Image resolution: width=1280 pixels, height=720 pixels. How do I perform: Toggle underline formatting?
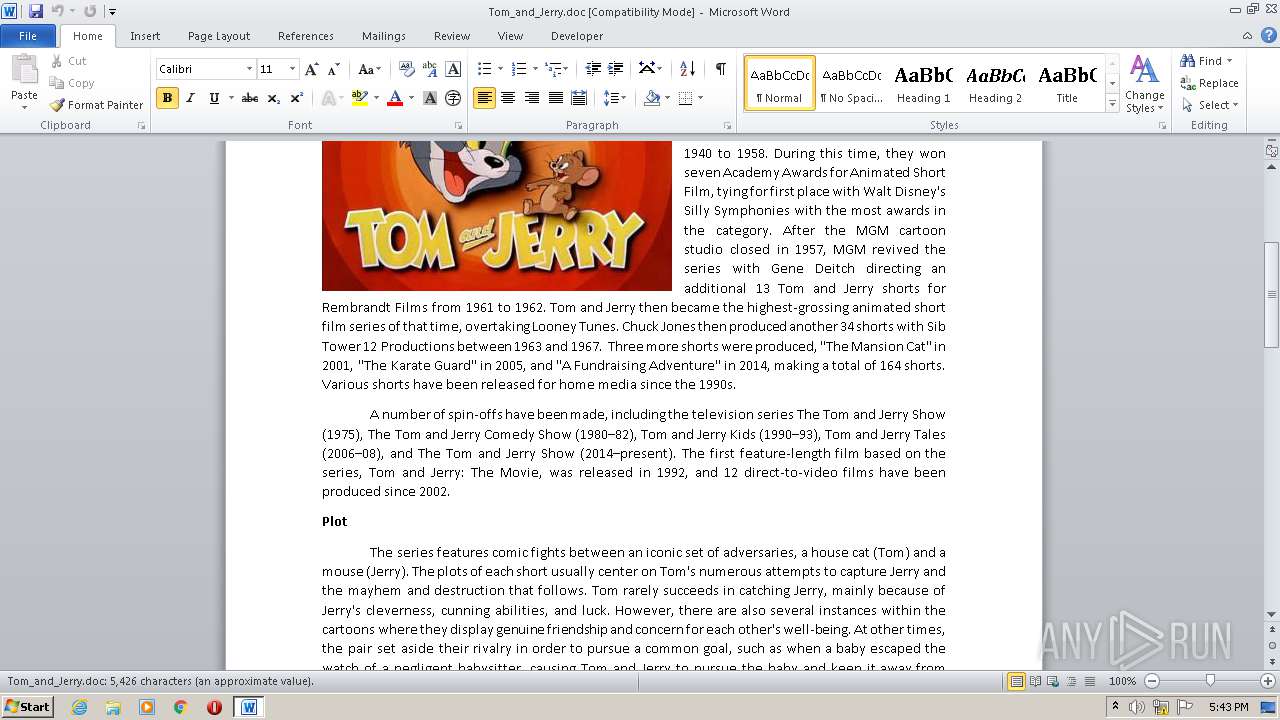coord(214,98)
